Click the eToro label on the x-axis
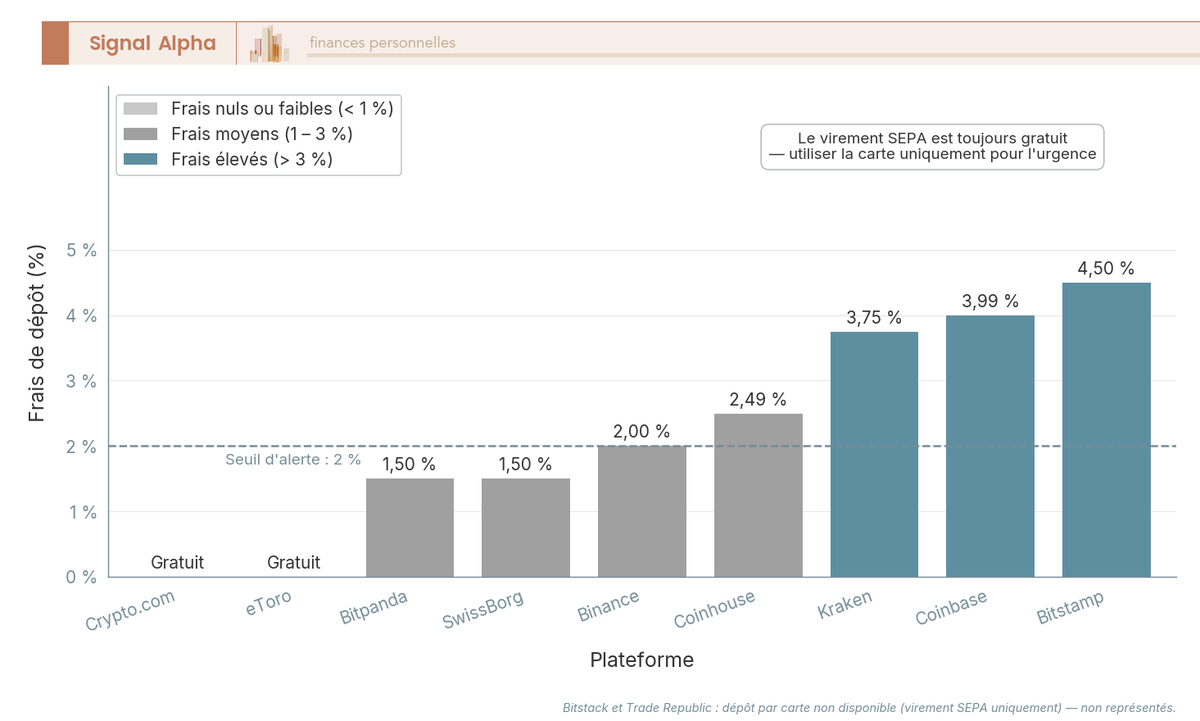The width and height of the screenshot is (1200, 721). pyautogui.click(x=268, y=605)
